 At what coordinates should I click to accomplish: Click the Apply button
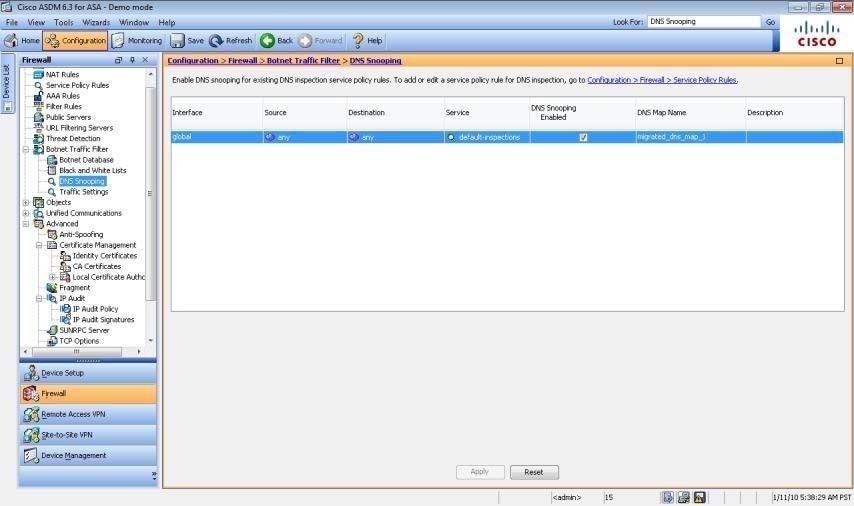480,472
